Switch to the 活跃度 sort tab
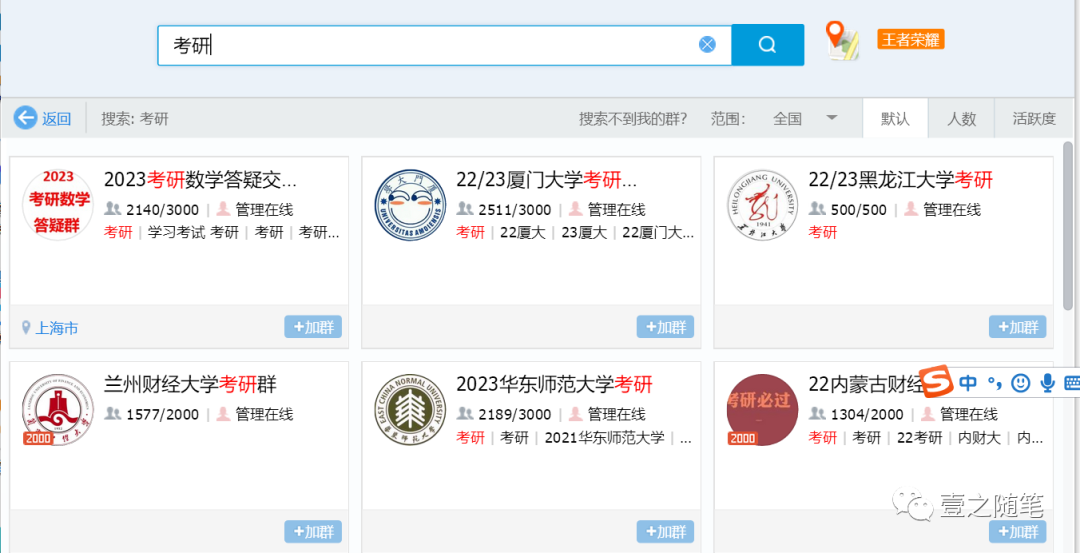Screen dimensions: 1080x553 click(1034, 118)
